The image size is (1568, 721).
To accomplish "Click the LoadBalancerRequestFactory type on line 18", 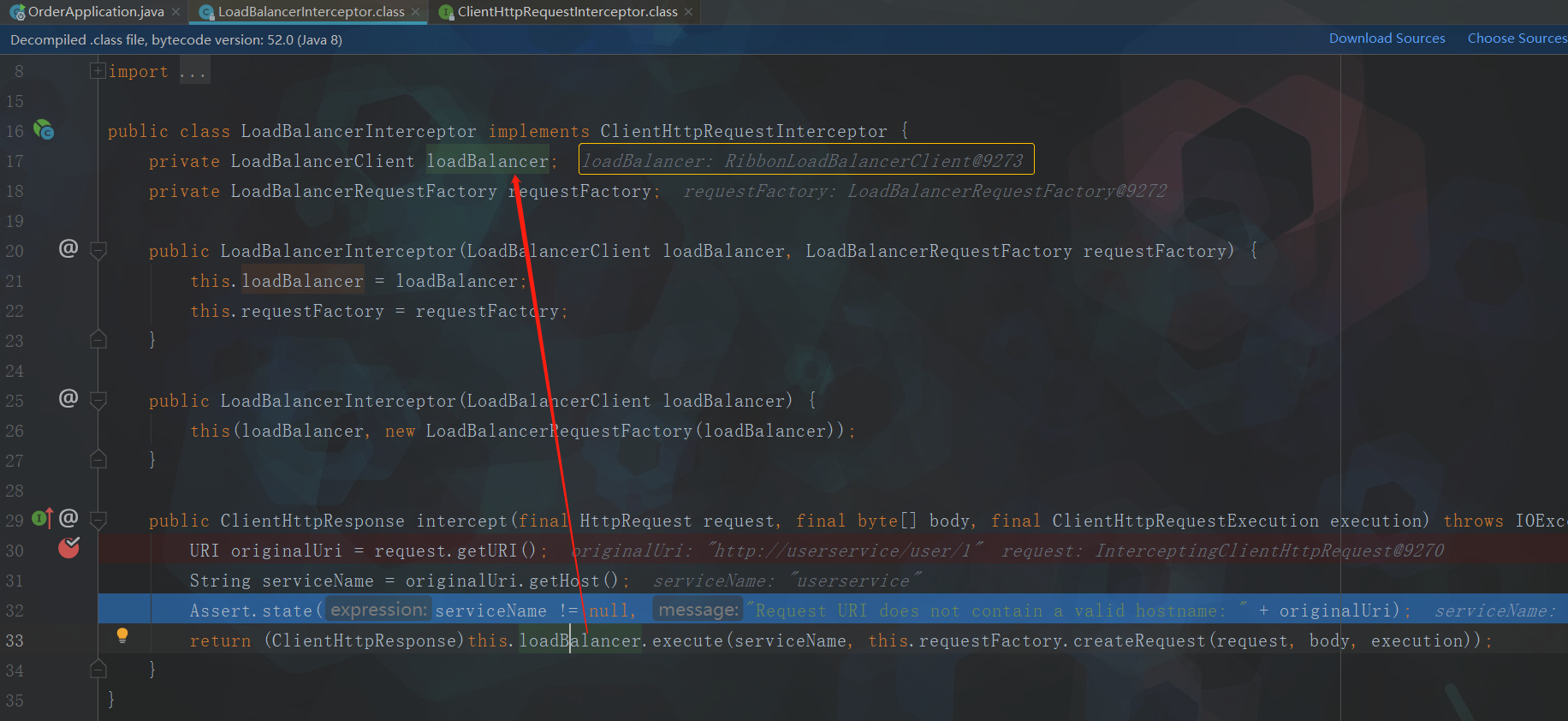I will tap(364, 191).
